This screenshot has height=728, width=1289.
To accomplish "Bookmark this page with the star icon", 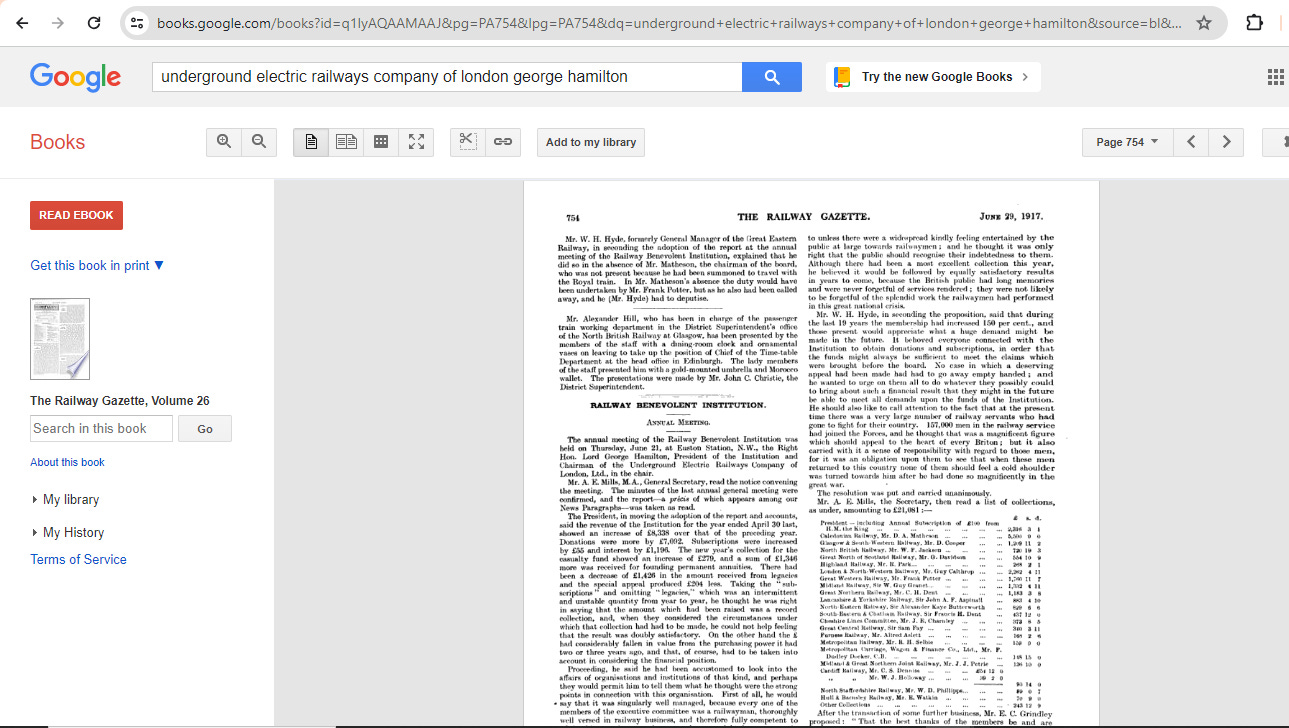I will pos(1204,22).
